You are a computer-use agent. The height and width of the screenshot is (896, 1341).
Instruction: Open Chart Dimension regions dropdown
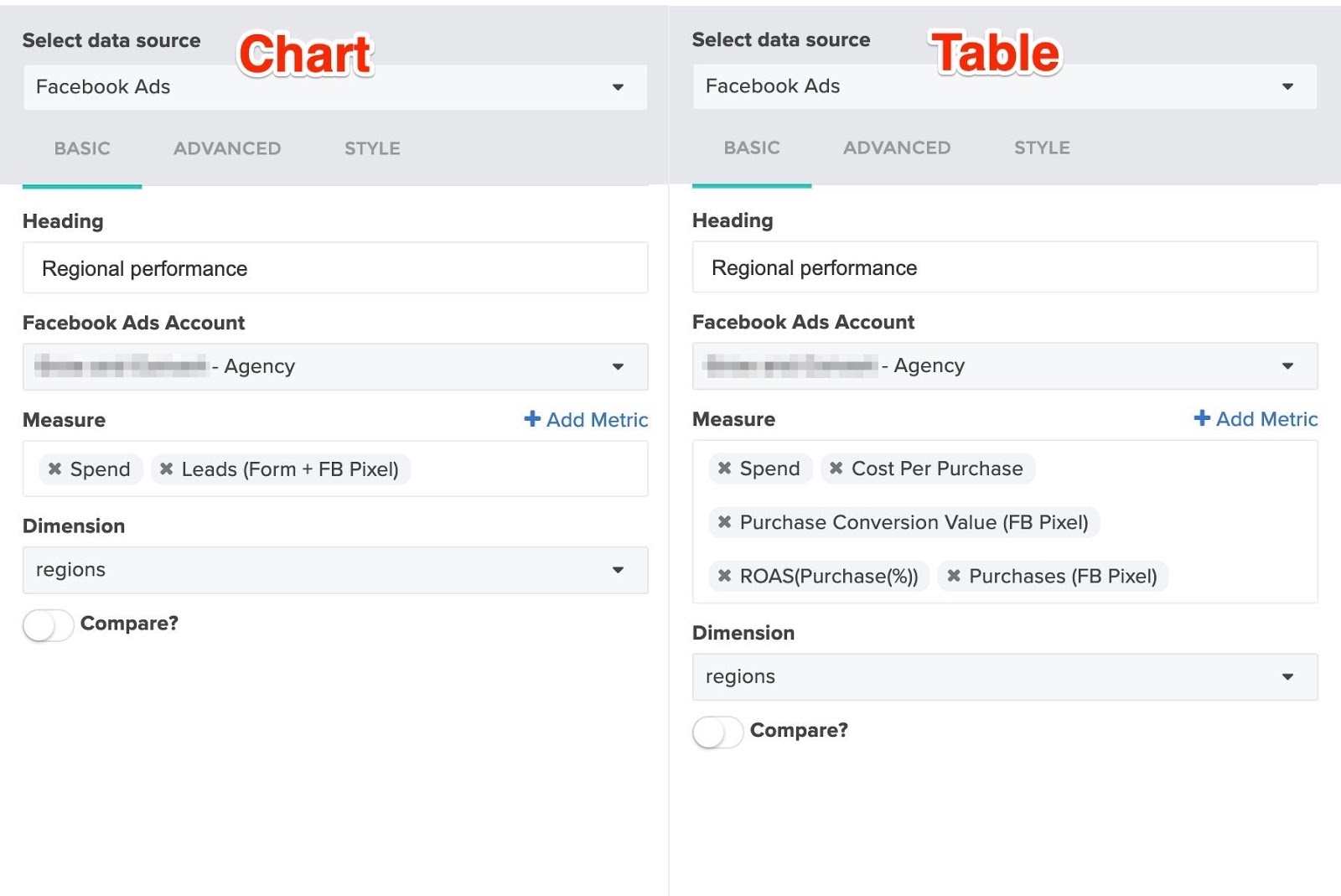335,570
